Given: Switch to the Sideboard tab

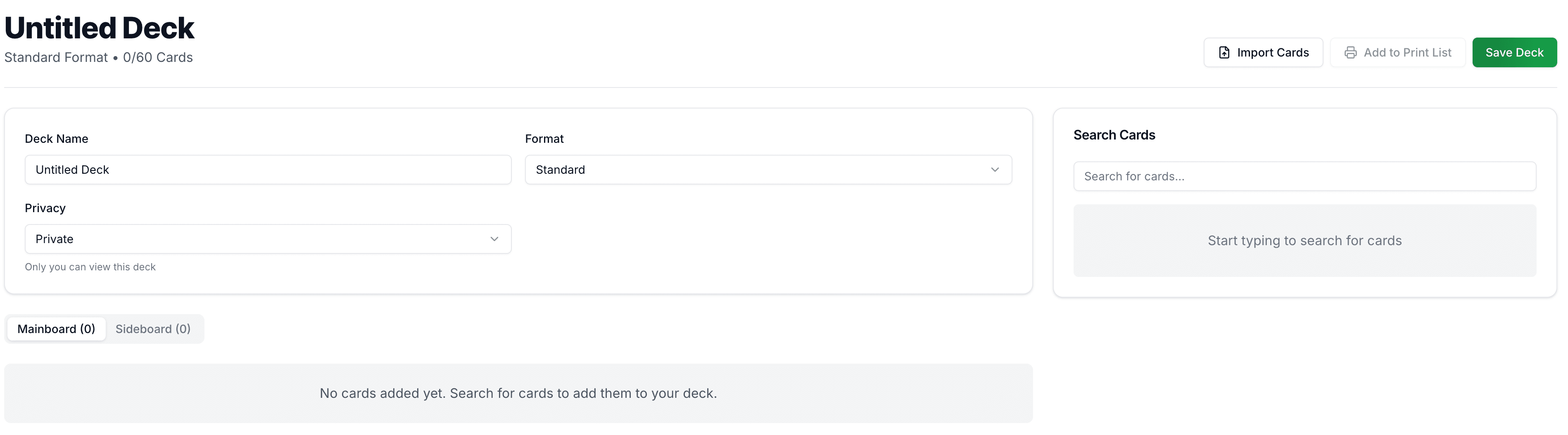Looking at the screenshot, I should tap(153, 329).
